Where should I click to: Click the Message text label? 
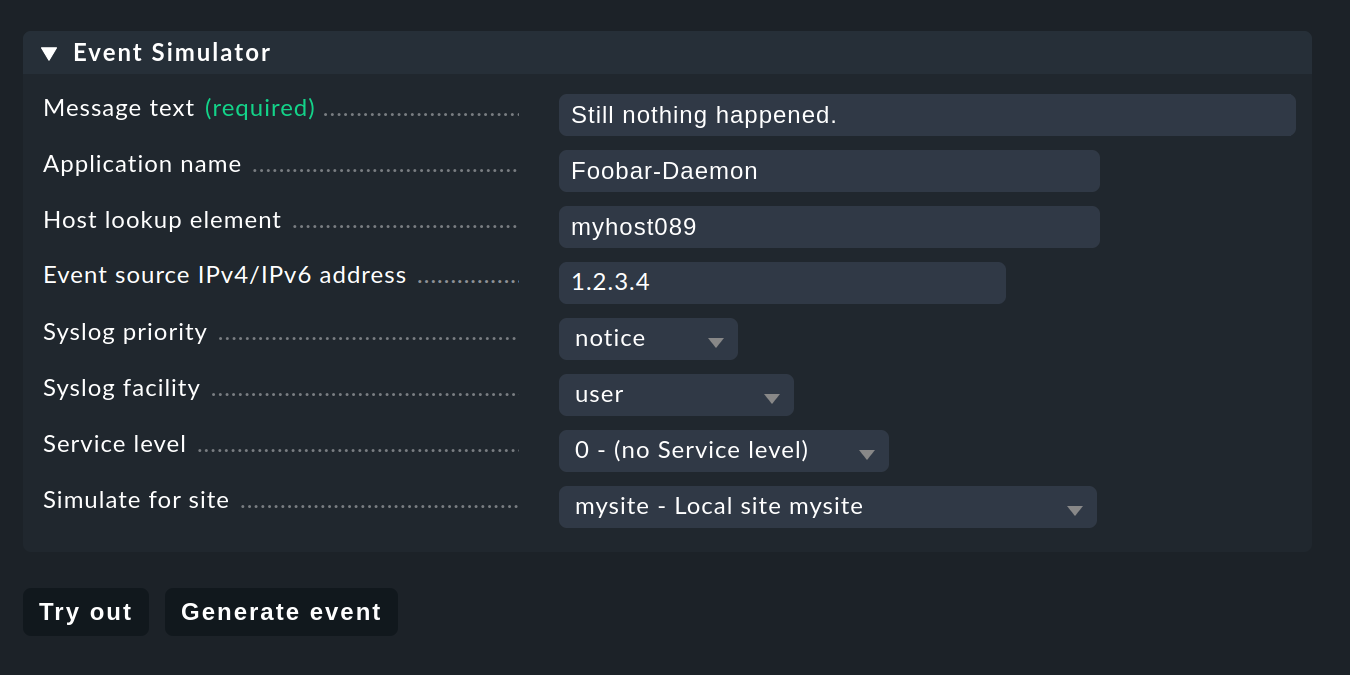(119, 108)
